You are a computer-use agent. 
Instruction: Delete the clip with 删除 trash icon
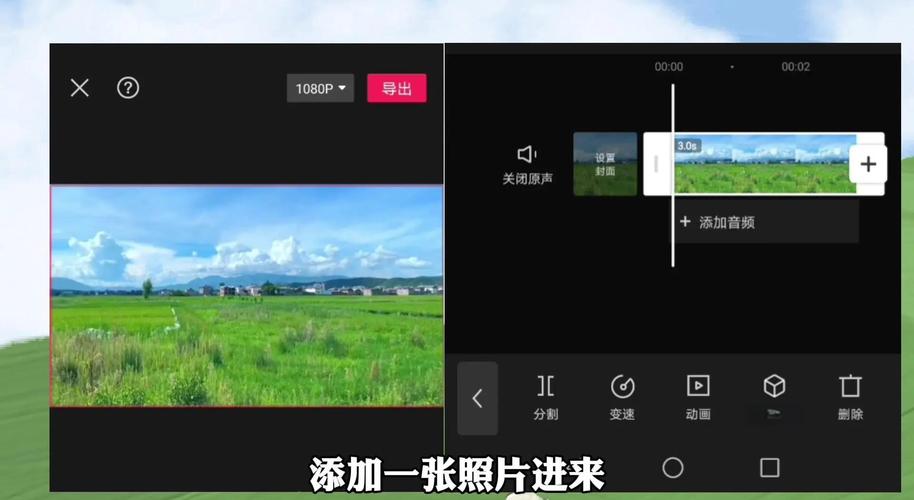point(850,396)
